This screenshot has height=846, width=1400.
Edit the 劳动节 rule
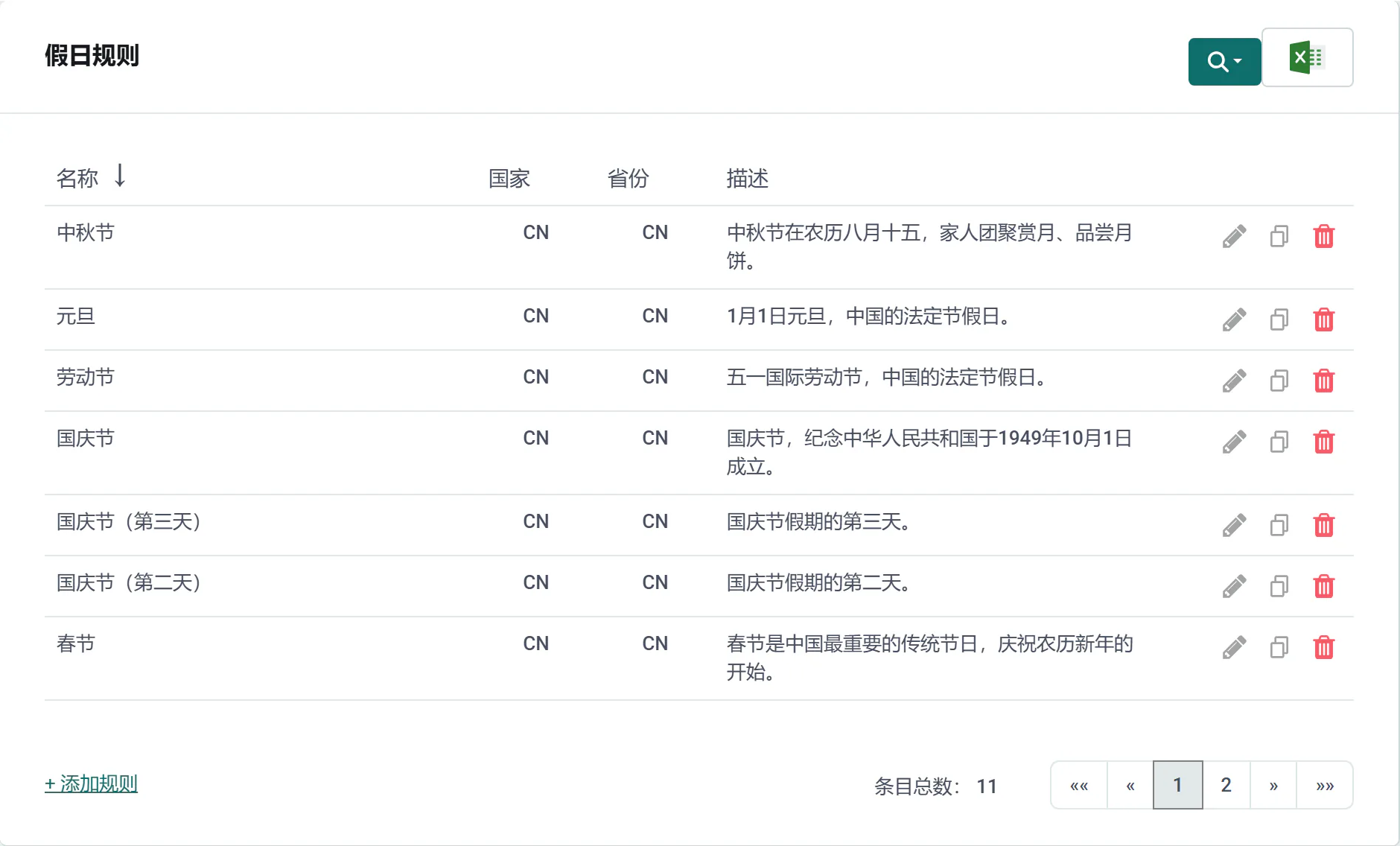1234,381
